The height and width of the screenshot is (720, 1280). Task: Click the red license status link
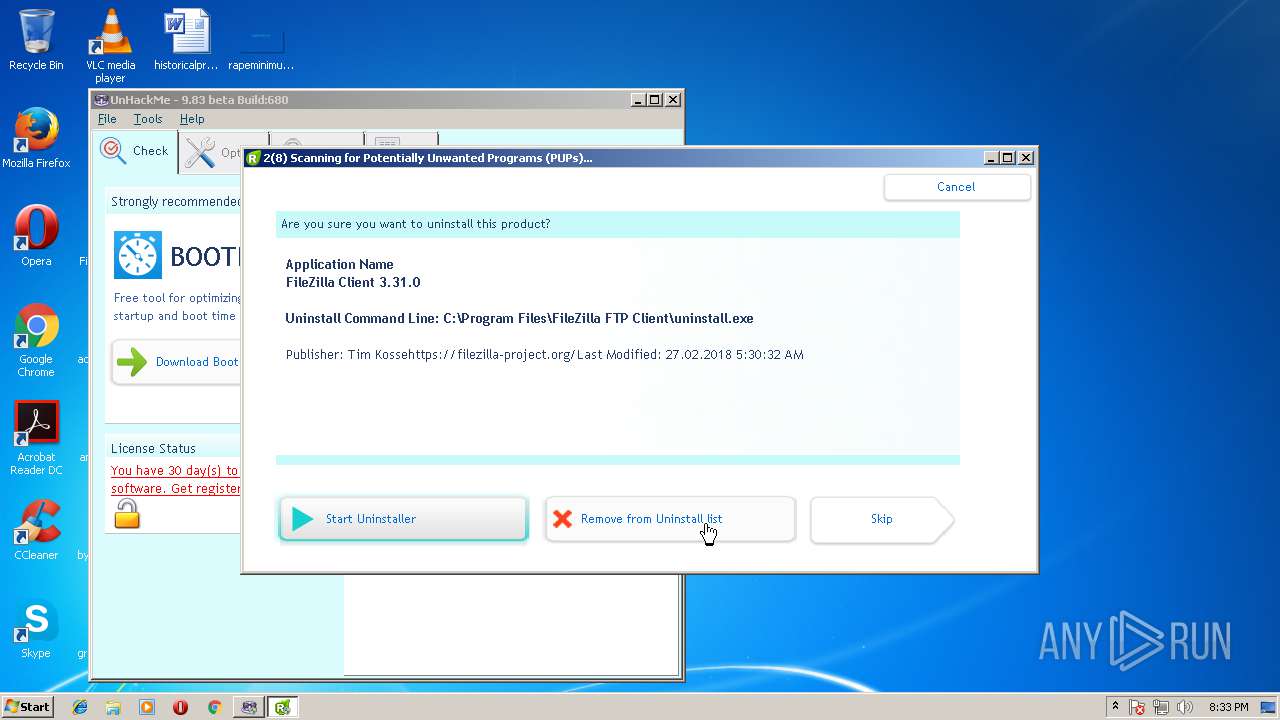pos(175,479)
